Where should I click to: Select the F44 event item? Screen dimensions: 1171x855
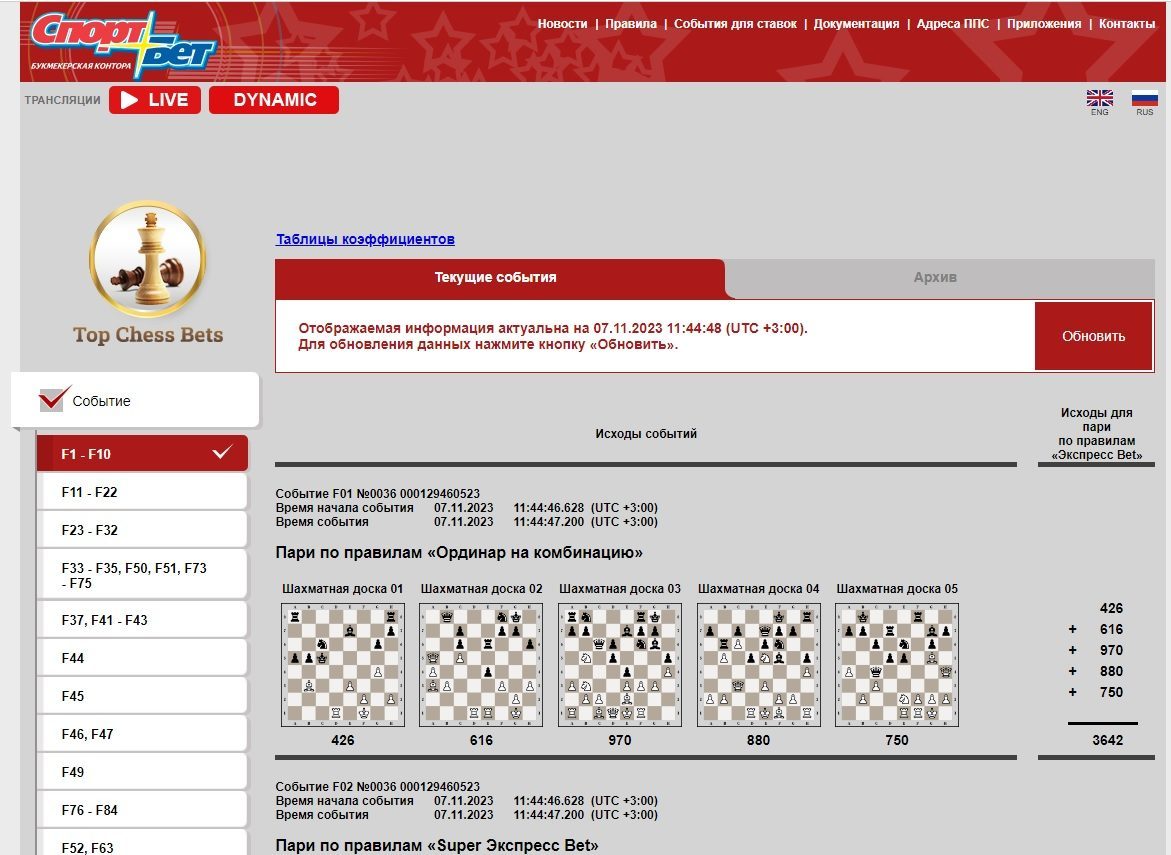(142, 658)
